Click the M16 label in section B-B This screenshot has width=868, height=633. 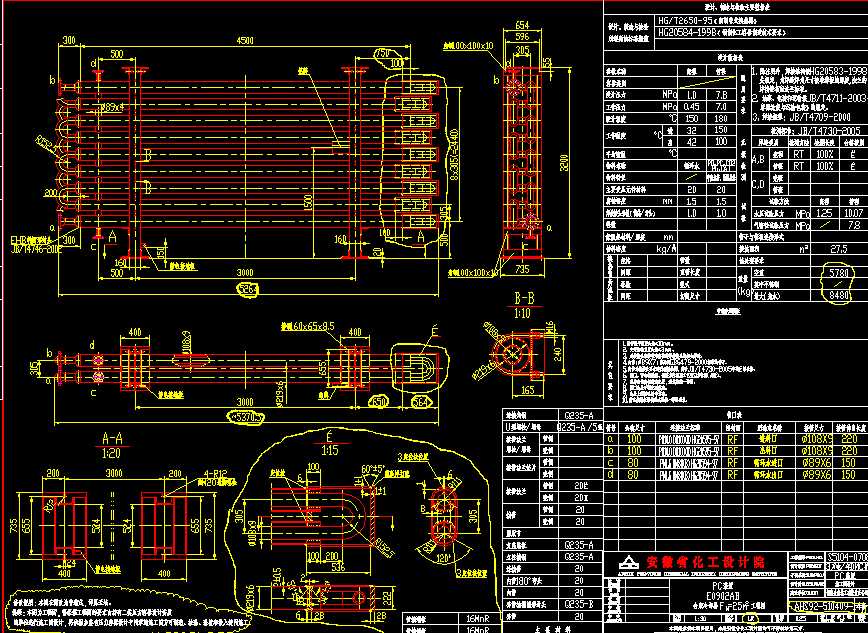pos(549,326)
